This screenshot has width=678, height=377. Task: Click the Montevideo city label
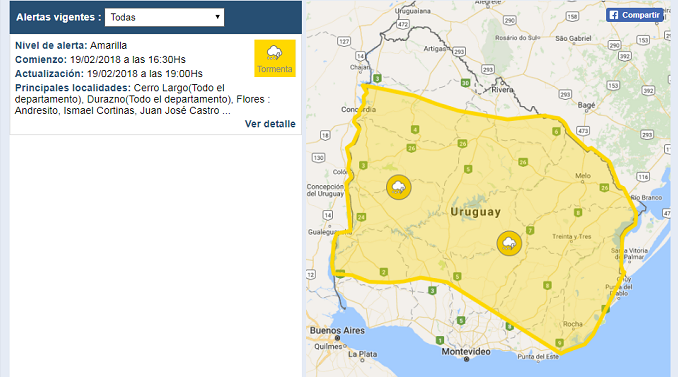click(466, 352)
